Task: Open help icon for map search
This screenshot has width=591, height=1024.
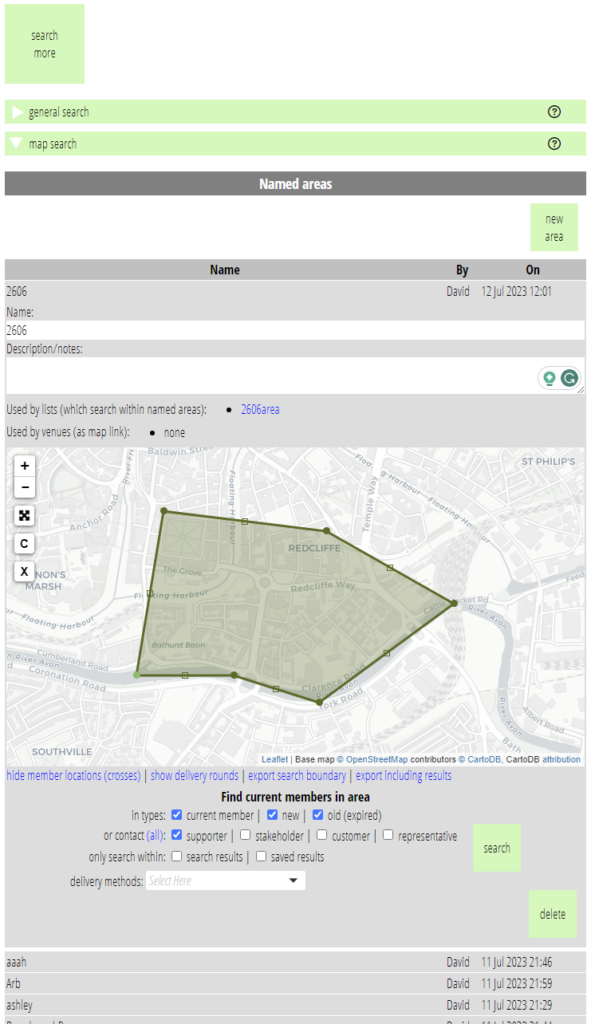Action: pos(554,144)
